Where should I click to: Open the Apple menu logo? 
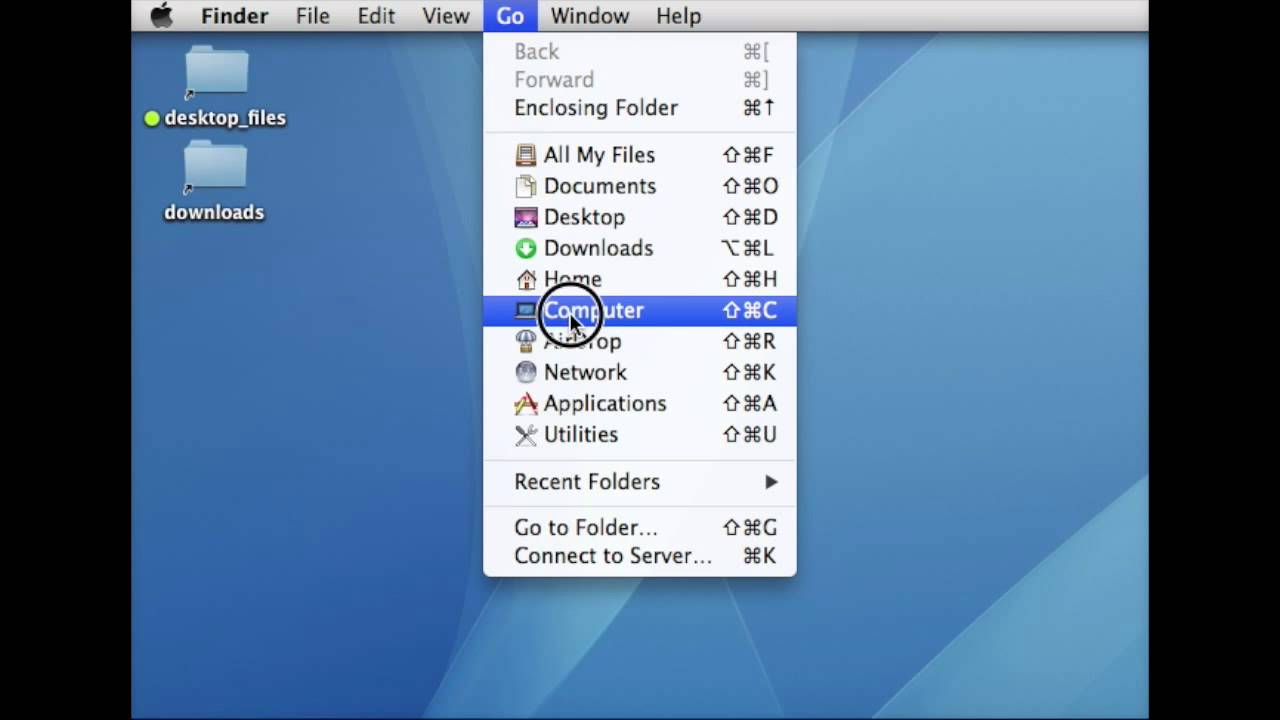coord(161,15)
